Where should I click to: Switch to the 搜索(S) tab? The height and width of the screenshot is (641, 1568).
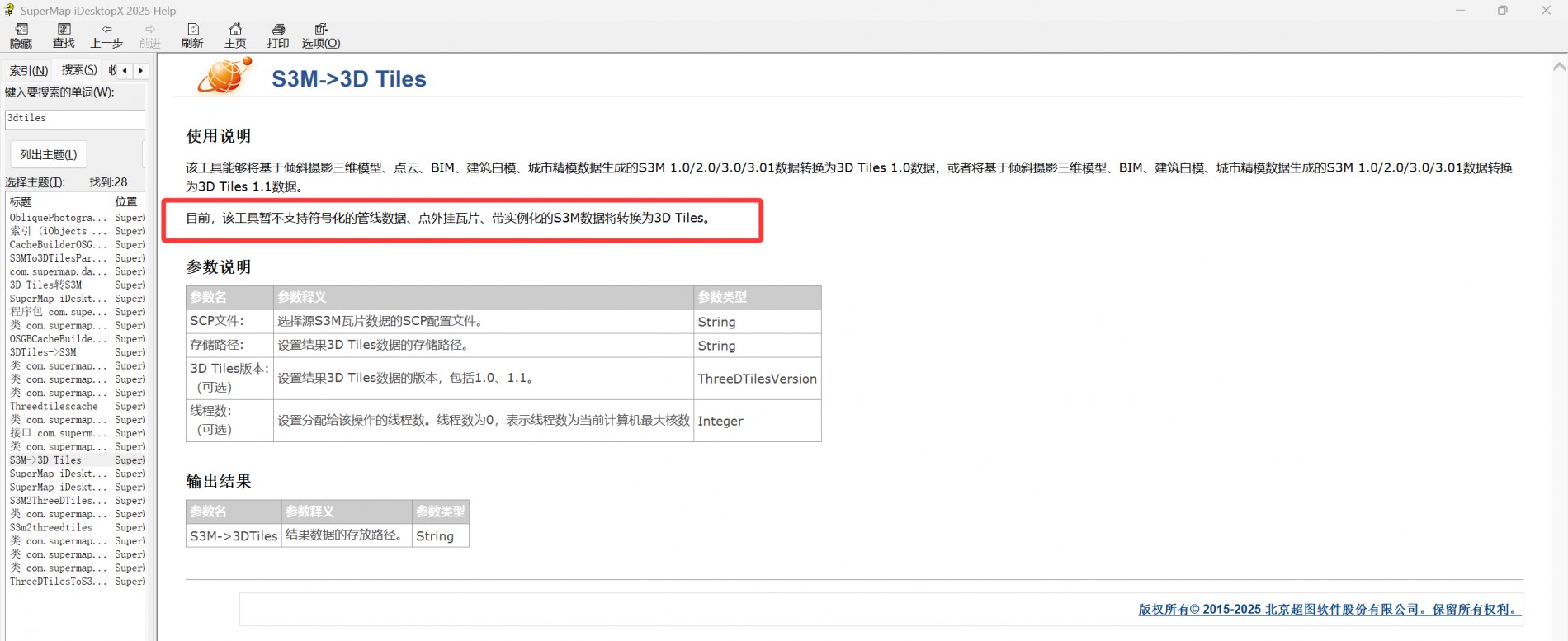(x=79, y=70)
